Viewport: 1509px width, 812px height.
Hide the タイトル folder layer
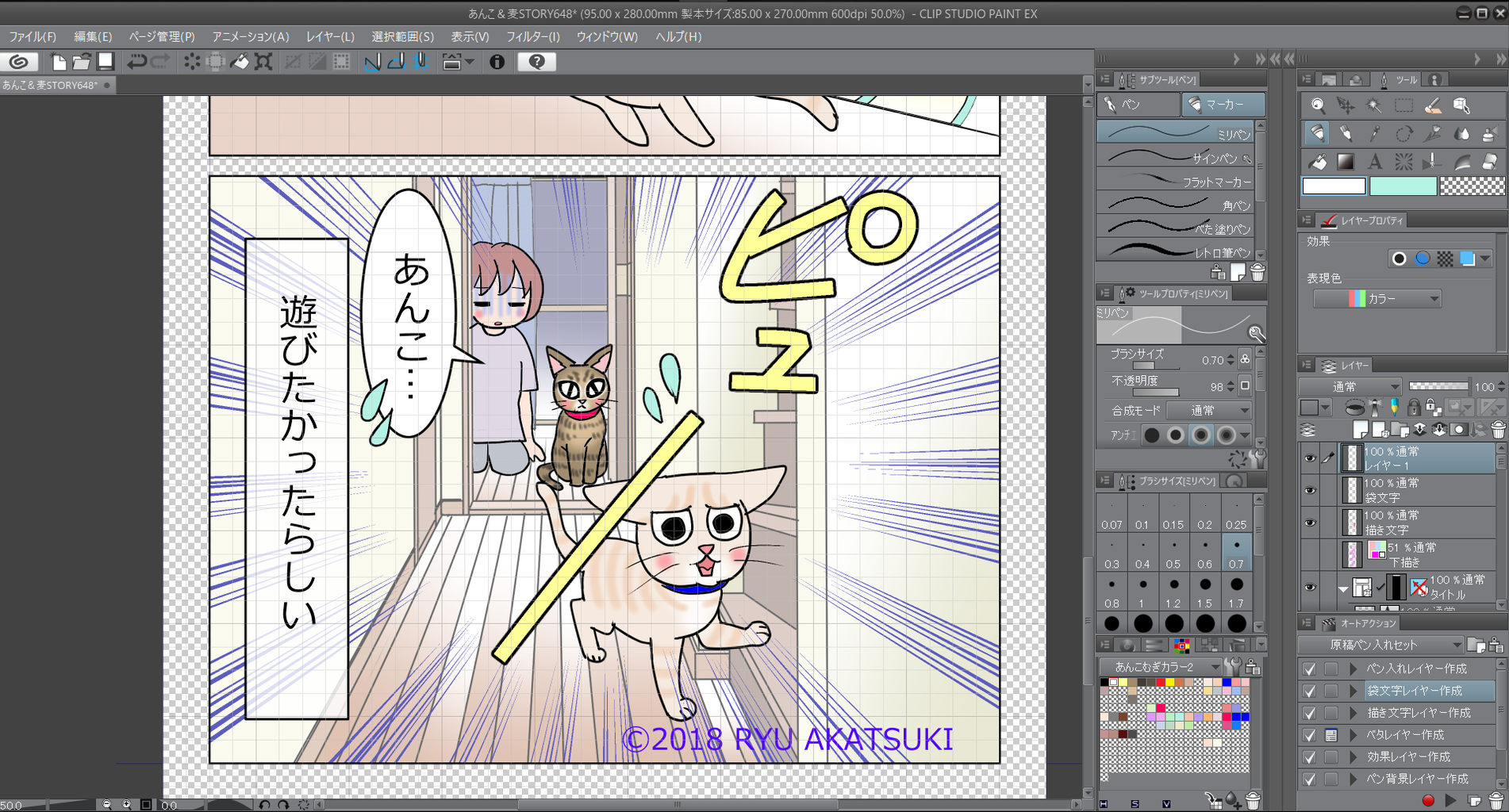[1310, 588]
